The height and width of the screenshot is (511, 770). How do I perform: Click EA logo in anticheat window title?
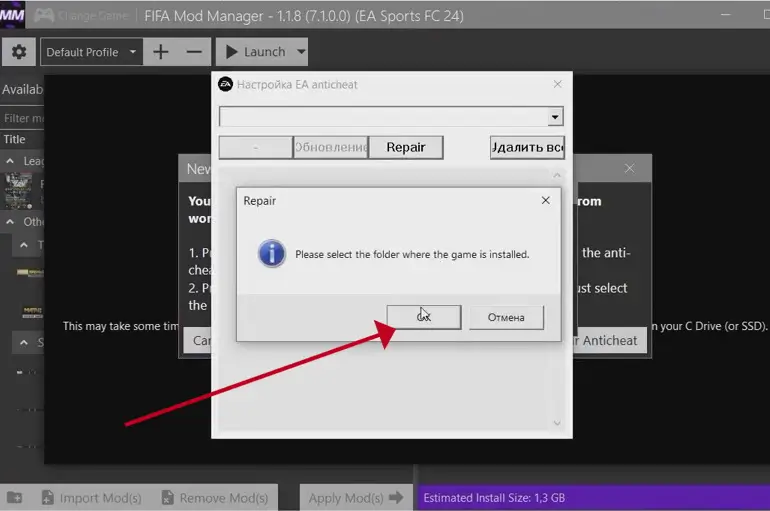(x=225, y=84)
